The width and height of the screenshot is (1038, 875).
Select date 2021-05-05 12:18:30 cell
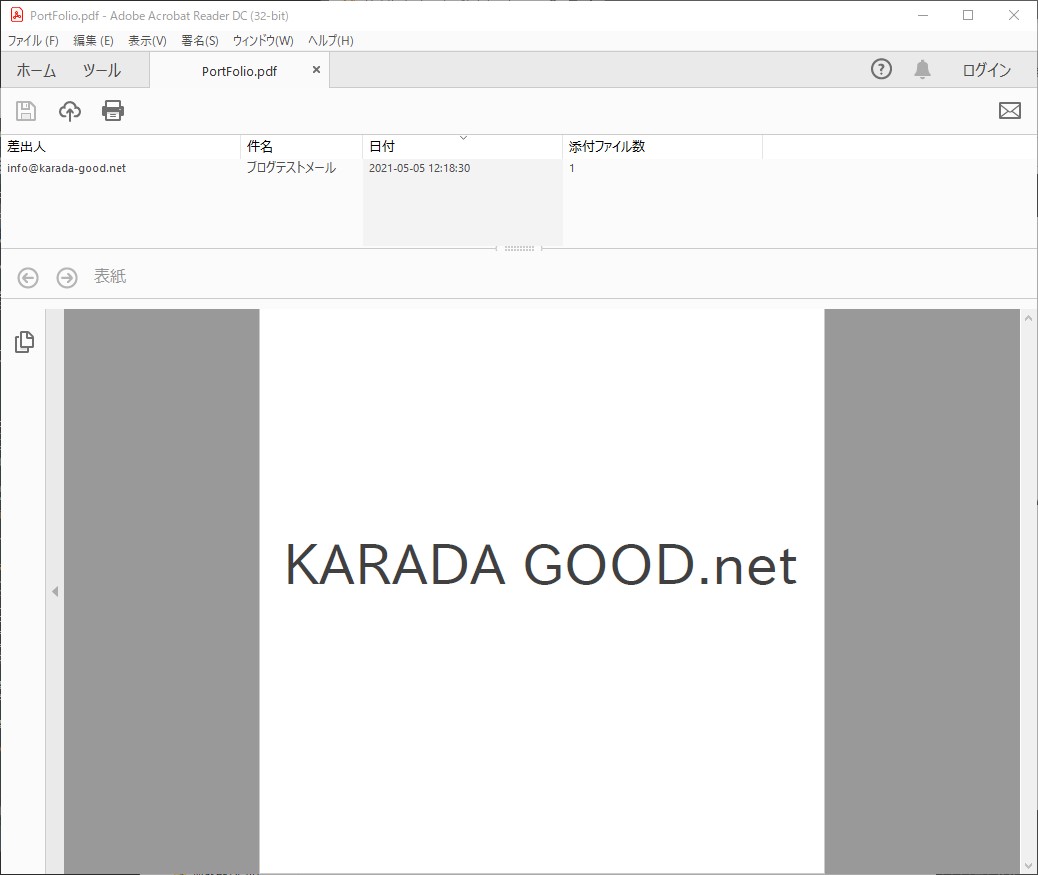pos(419,168)
